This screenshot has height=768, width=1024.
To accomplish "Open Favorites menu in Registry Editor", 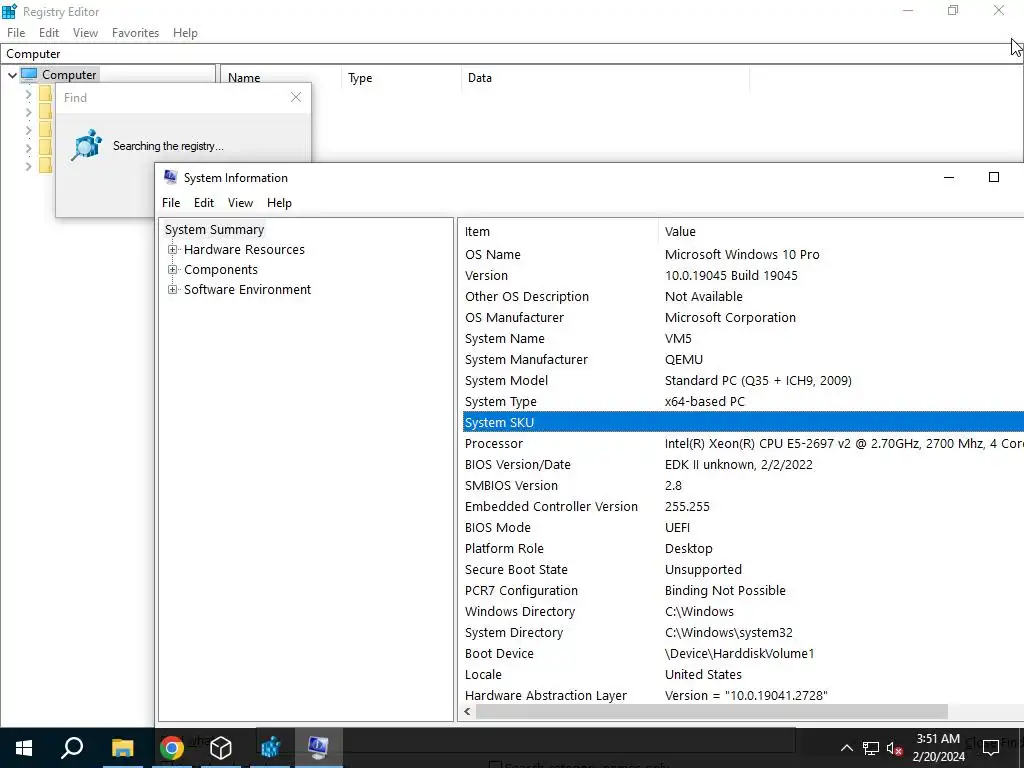I will [135, 33].
